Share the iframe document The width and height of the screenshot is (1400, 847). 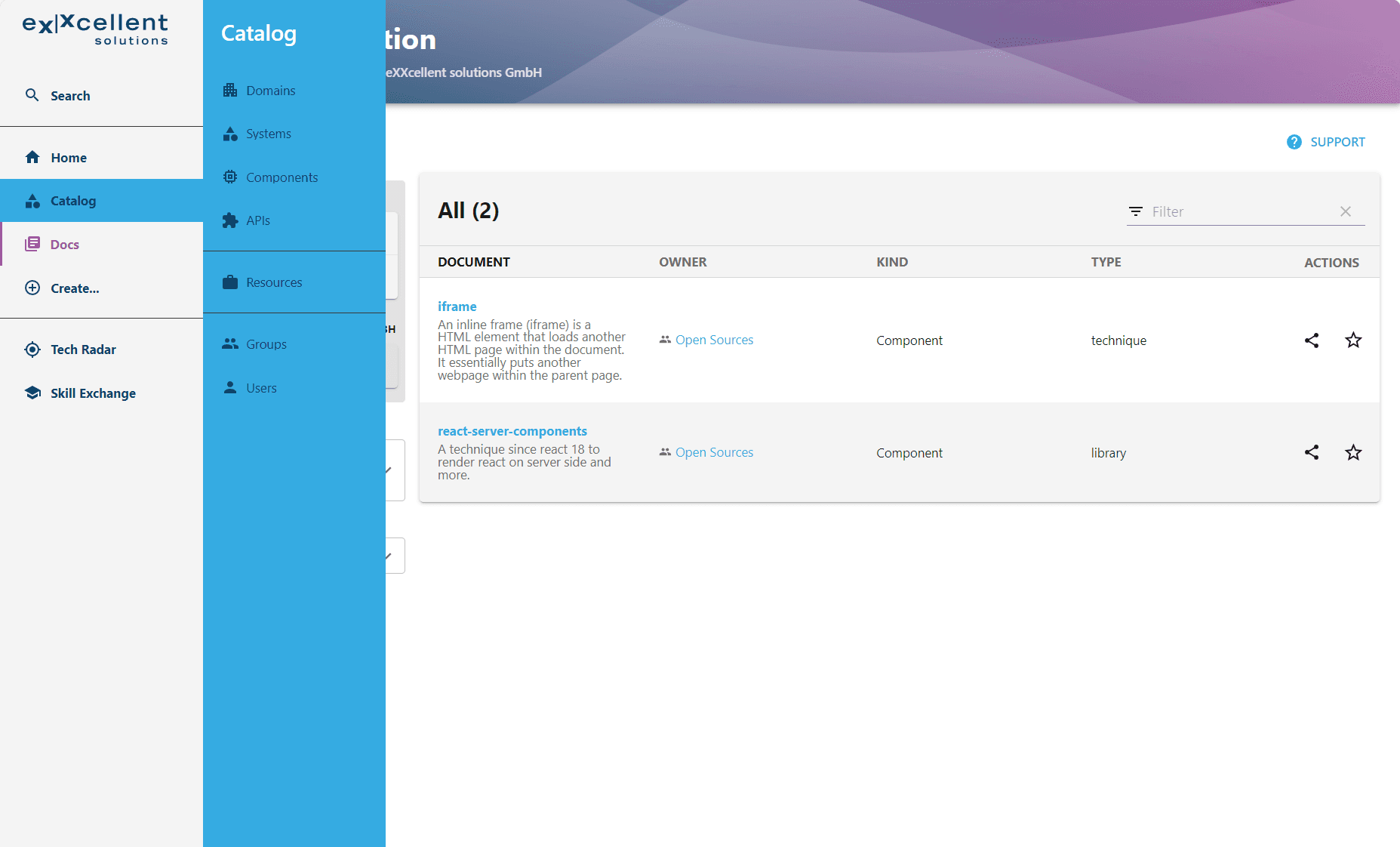tap(1312, 340)
